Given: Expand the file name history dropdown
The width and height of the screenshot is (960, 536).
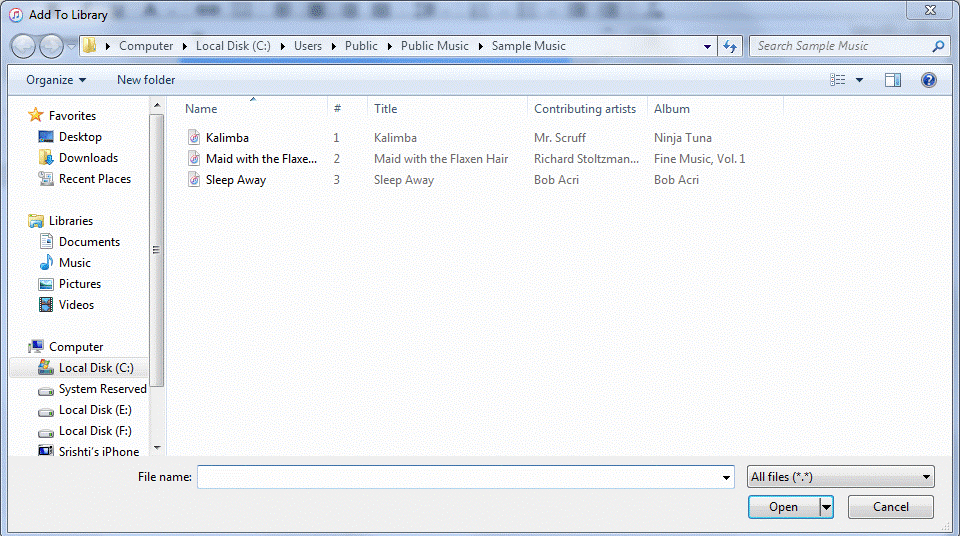Looking at the screenshot, I should pos(726,477).
